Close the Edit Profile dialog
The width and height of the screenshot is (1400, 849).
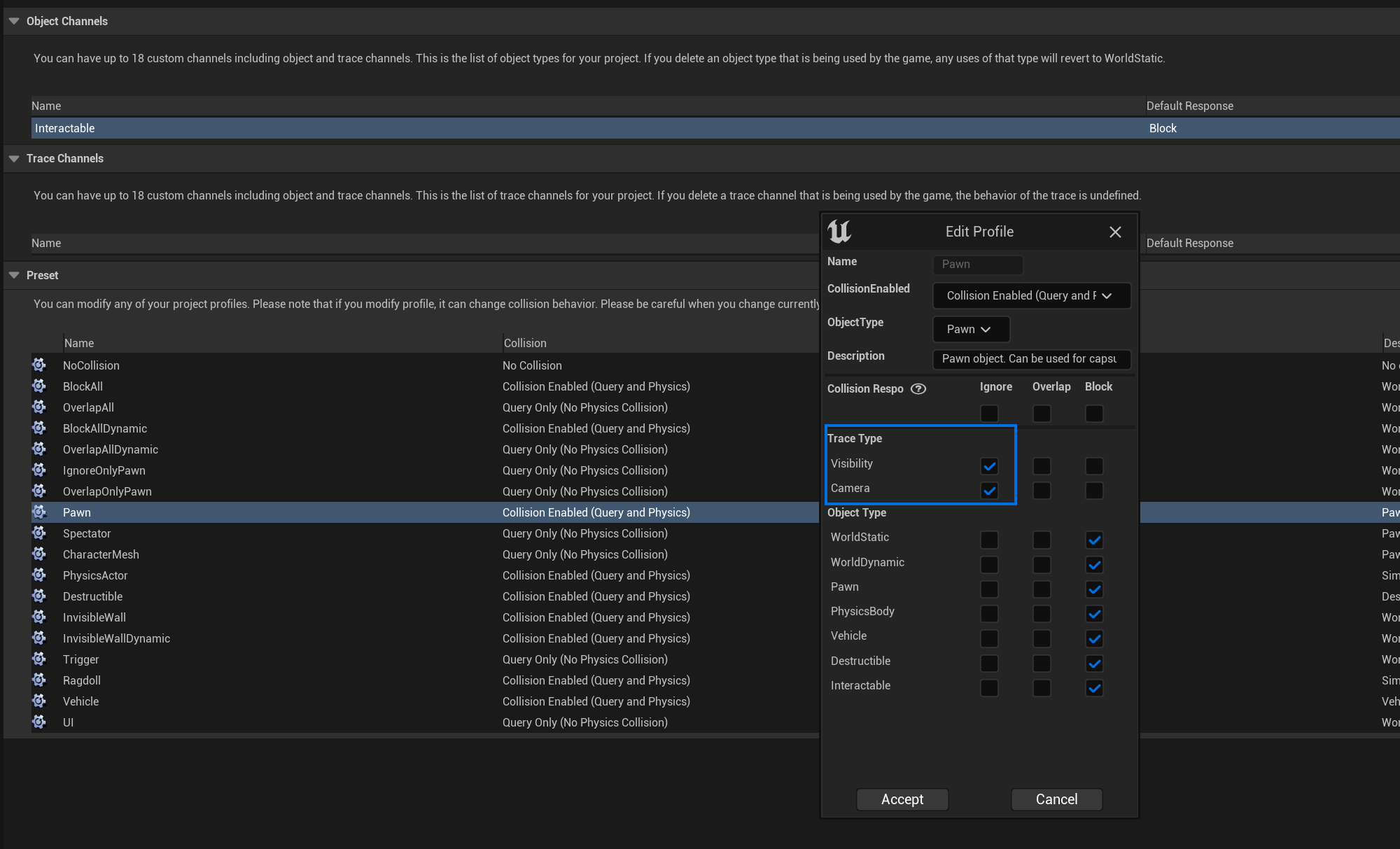[1115, 232]
